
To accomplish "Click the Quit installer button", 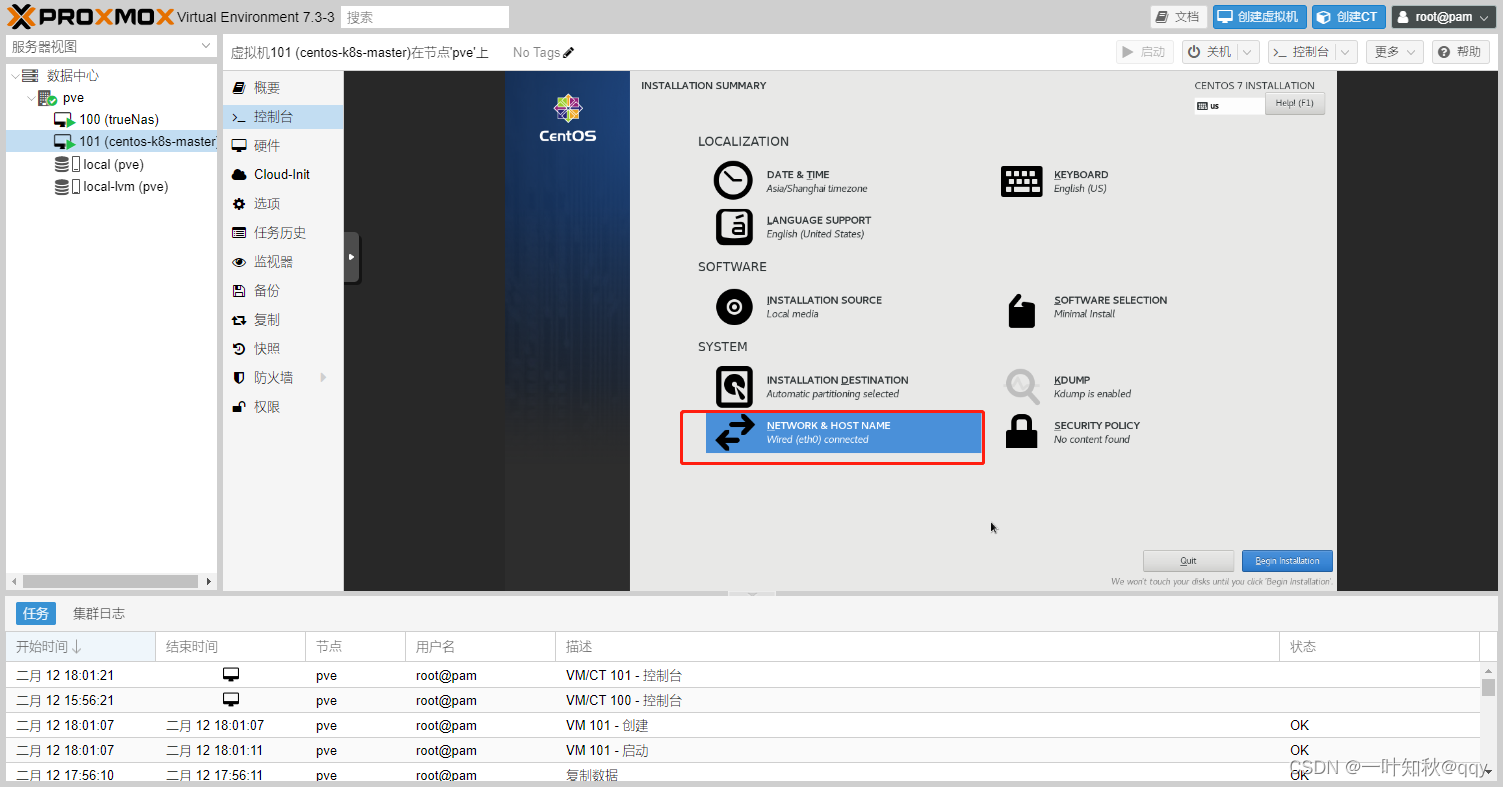I will coord(1188,561).
